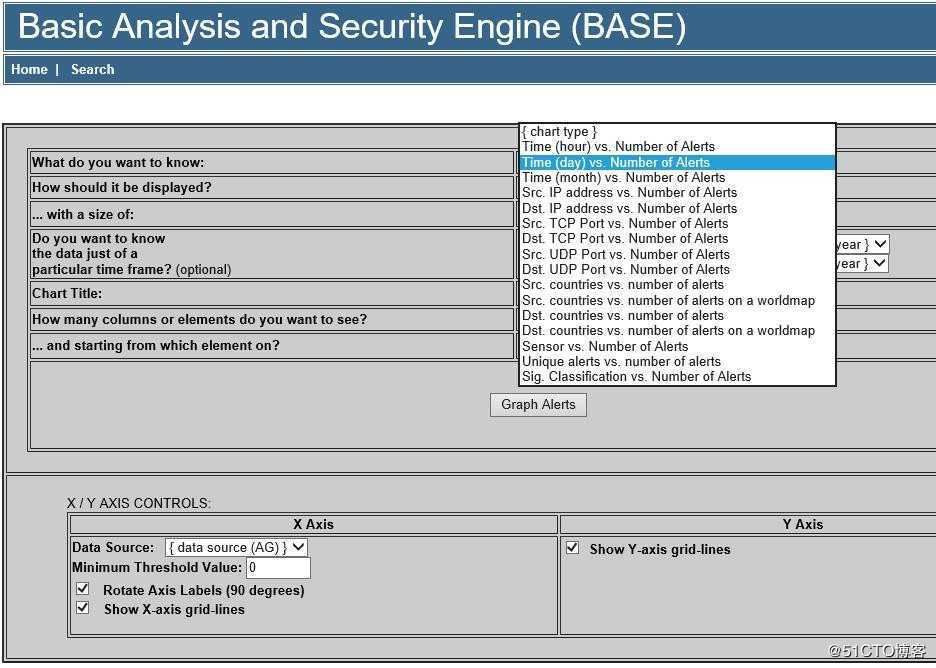This screenshot has width=936, height=668.
Task: Click the 'How should it be displayed?' label
Action: (122, 187)
